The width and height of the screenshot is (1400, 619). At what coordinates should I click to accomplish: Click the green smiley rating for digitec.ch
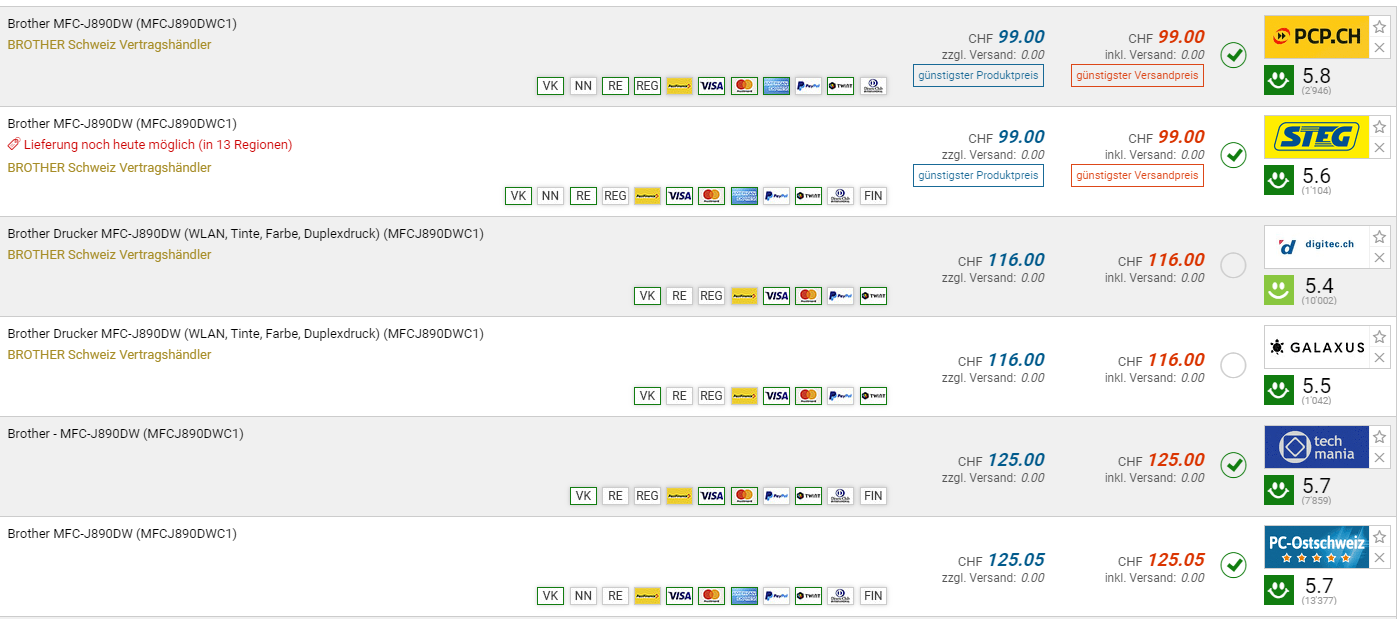1279,290
